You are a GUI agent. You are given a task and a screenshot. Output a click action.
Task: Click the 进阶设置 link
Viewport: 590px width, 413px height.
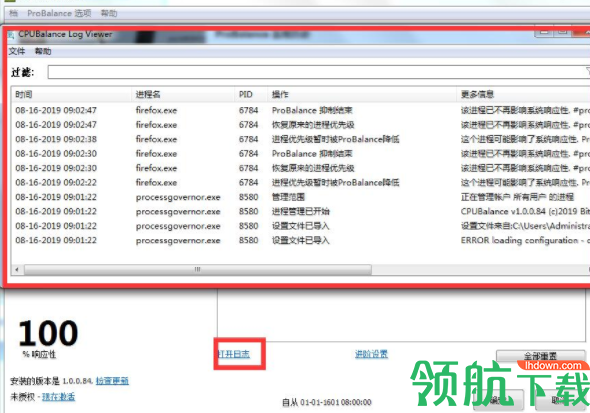coord(371,354)
